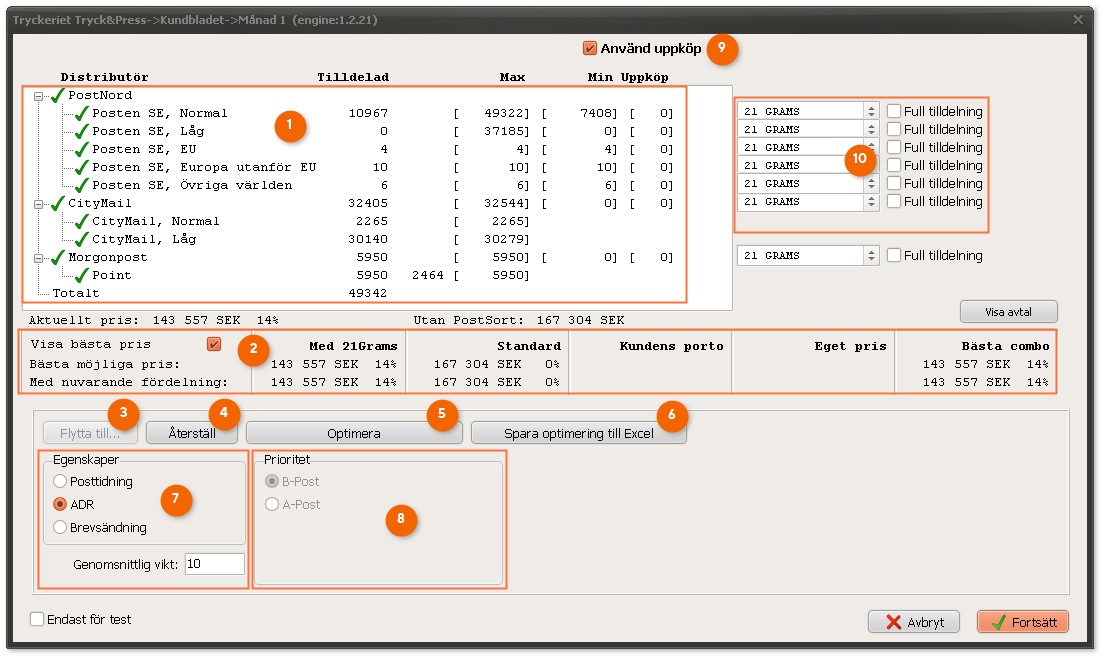Viewport: 1104px width, 659px height.
Task: Click the Genomsnittlig vikt input field
Action: point(215,564)
